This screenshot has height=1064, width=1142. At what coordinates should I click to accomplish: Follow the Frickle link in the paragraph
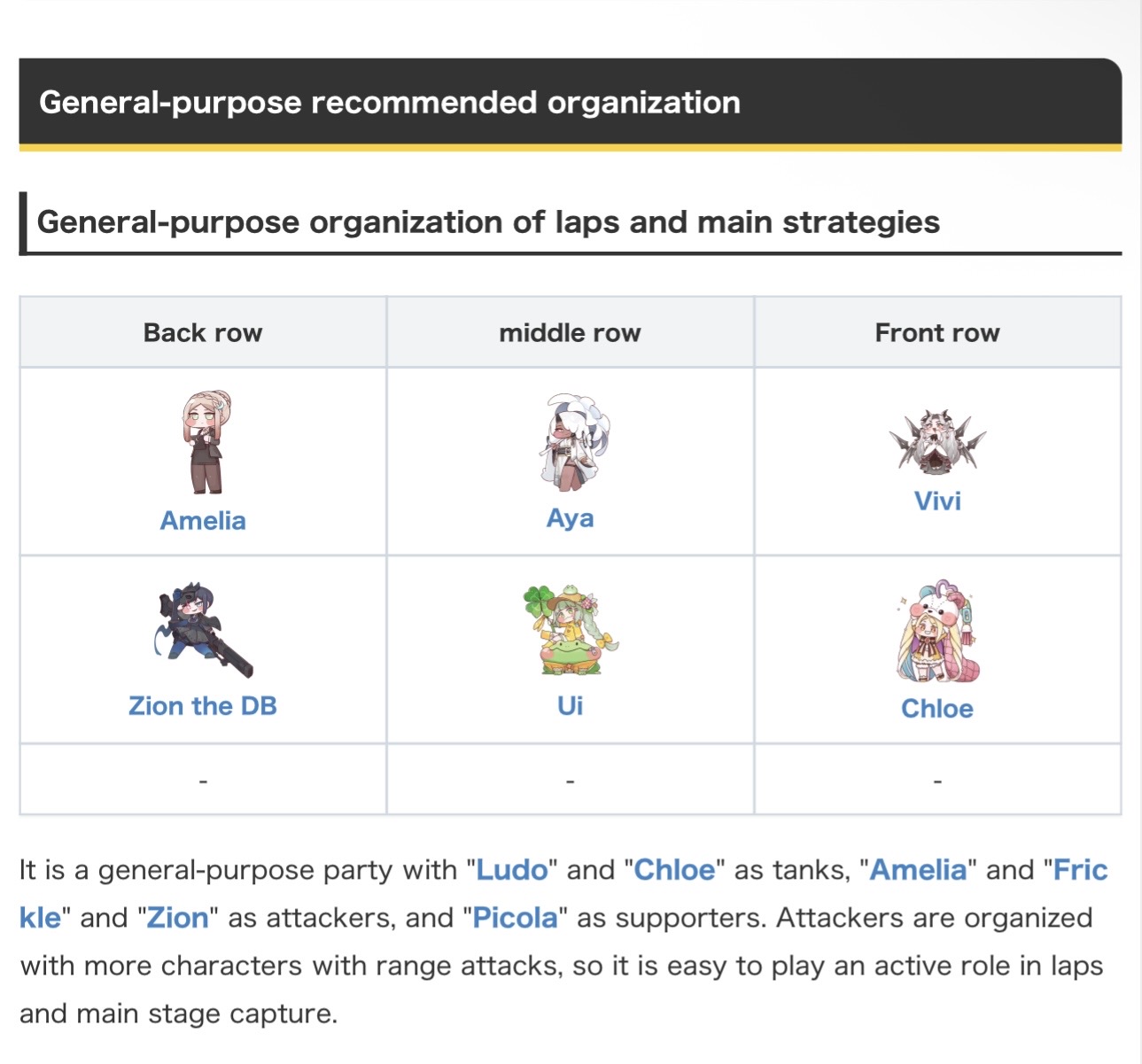click(1080, 870)
